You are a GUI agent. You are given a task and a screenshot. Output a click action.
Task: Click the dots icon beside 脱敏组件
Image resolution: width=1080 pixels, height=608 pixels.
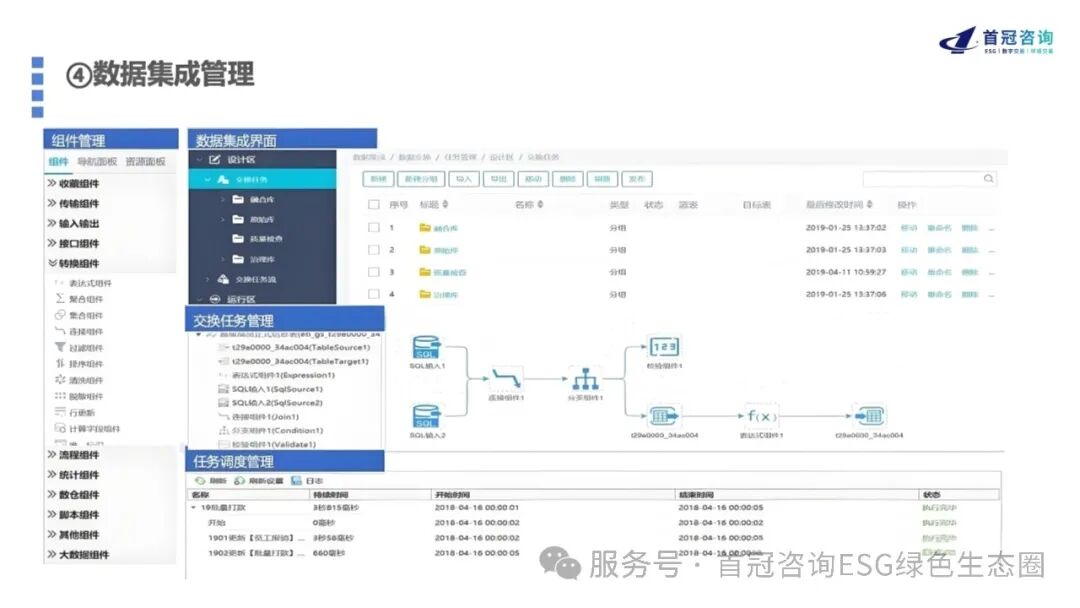click(60, 395)
